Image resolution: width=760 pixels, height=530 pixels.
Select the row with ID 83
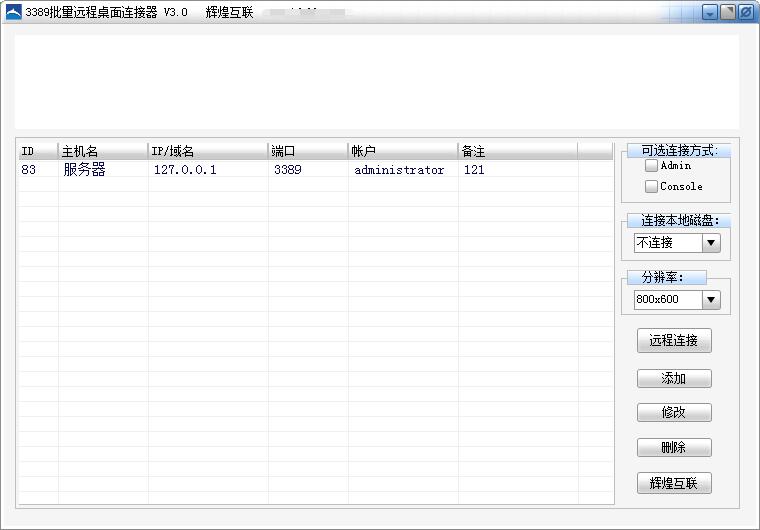[316, 170]
